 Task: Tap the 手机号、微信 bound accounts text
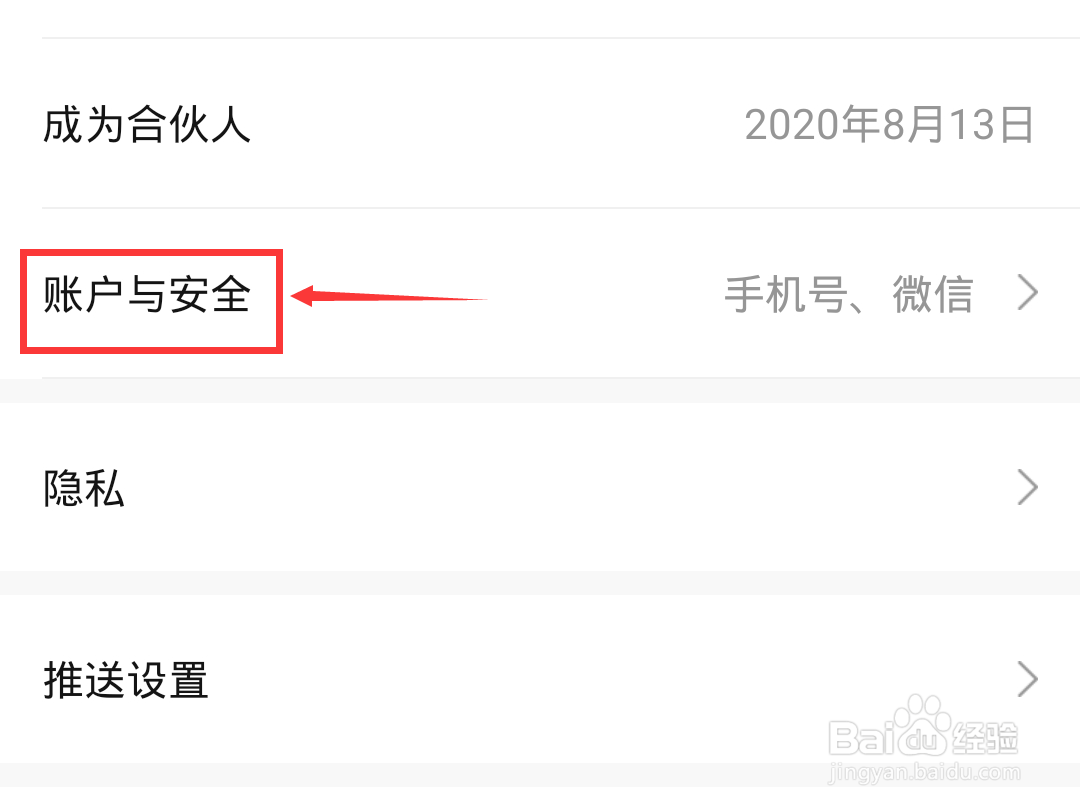pyautogui.click(x=849, y=295)
